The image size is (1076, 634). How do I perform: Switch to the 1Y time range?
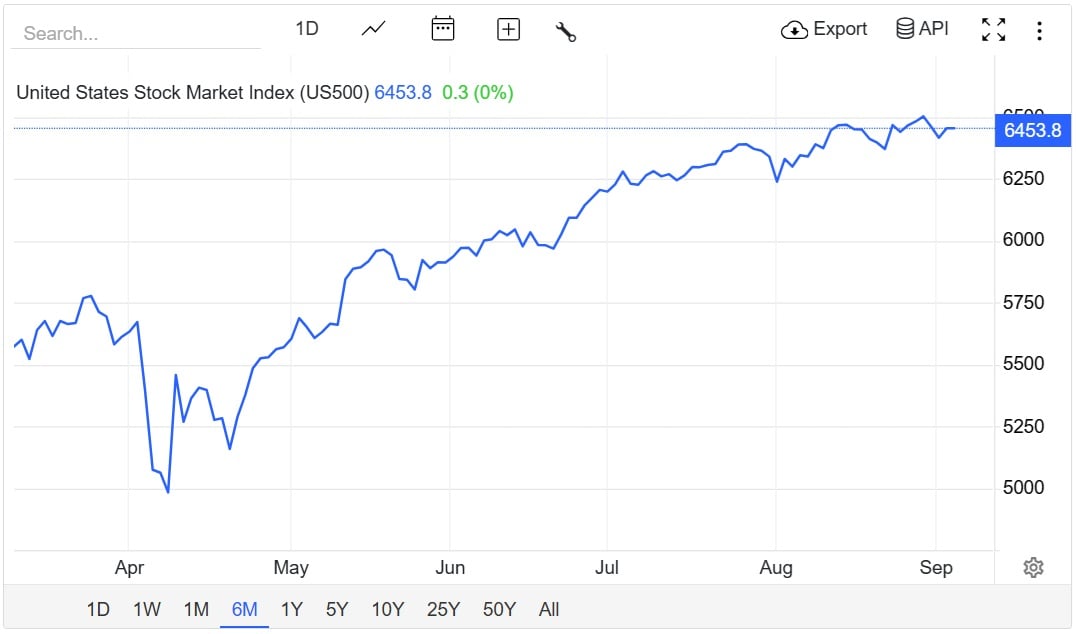click(x=292, y=609)
